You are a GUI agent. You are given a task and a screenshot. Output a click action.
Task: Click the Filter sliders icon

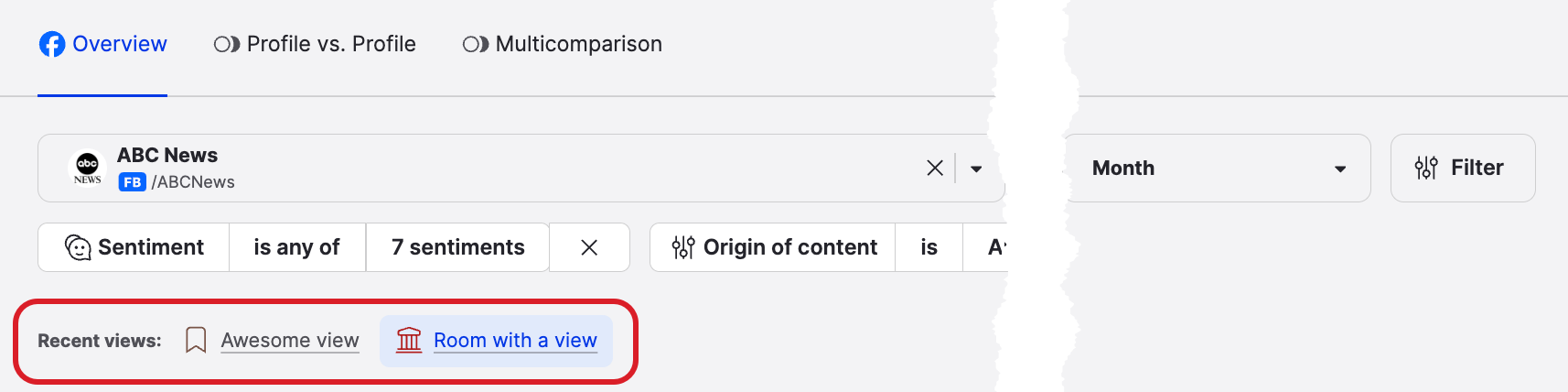[1425, 168]
